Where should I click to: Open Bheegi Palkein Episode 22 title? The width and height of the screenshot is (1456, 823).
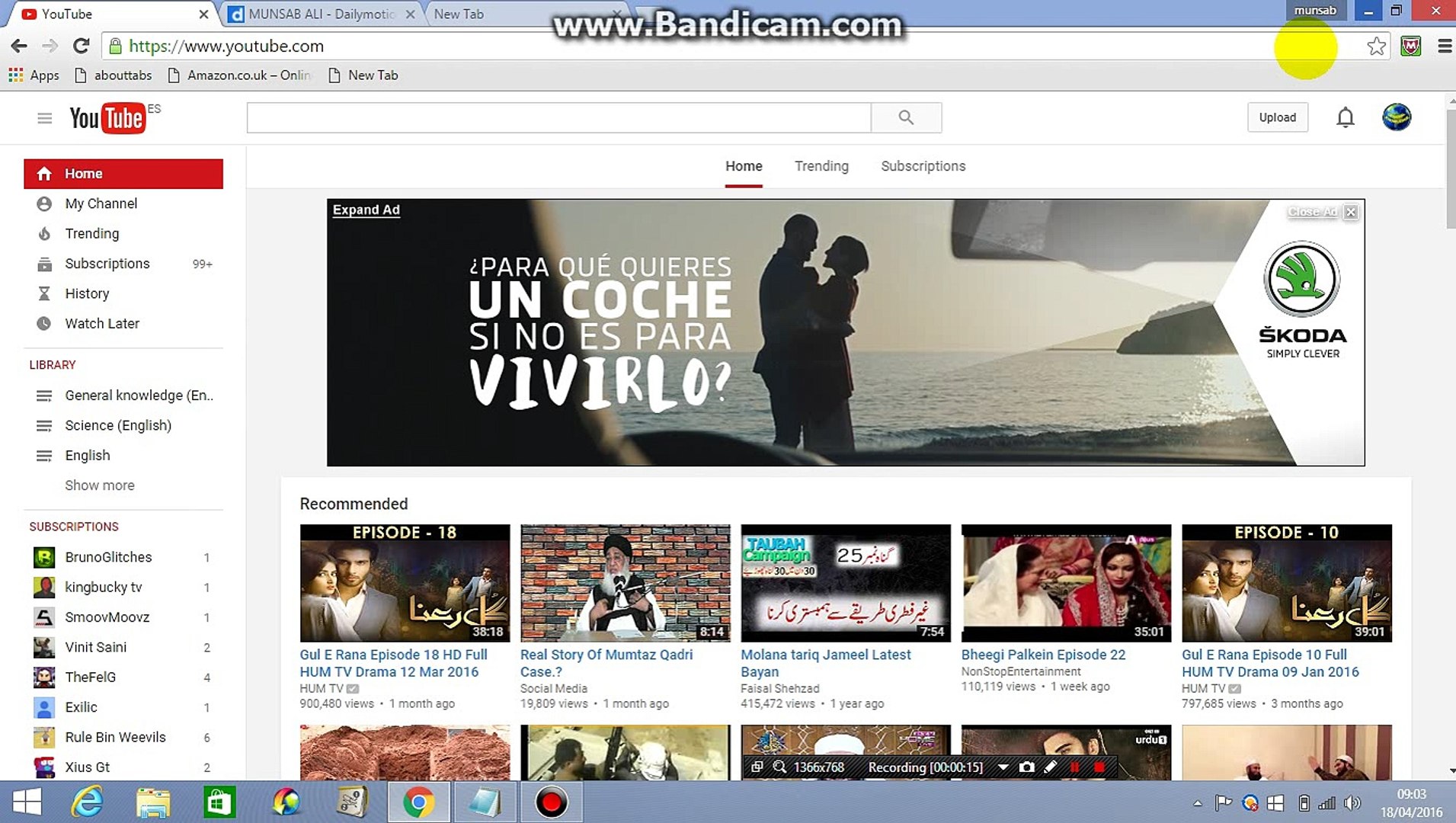pyautogui.click(x=1043, y=655)
